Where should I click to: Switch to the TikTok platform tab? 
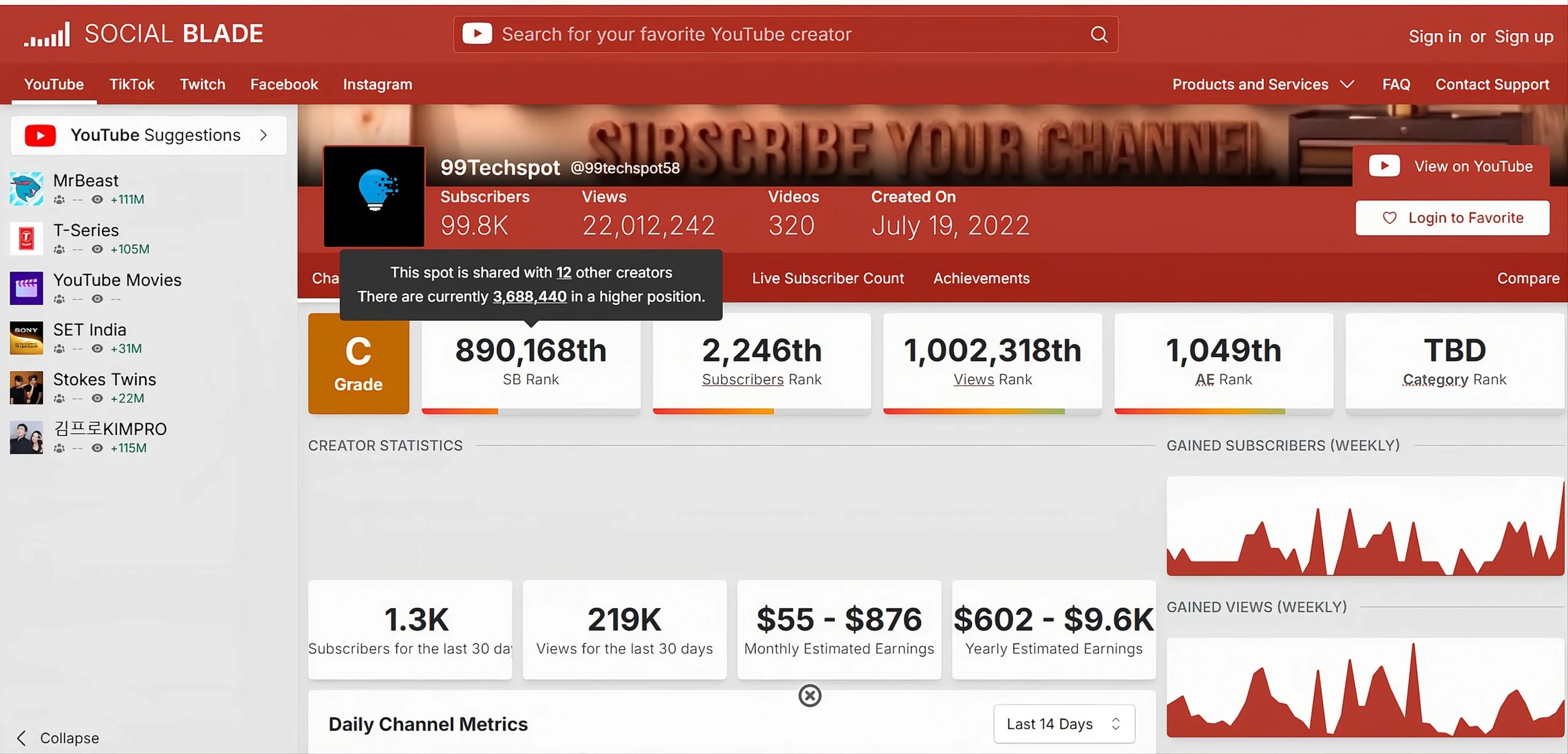[132, 85]
